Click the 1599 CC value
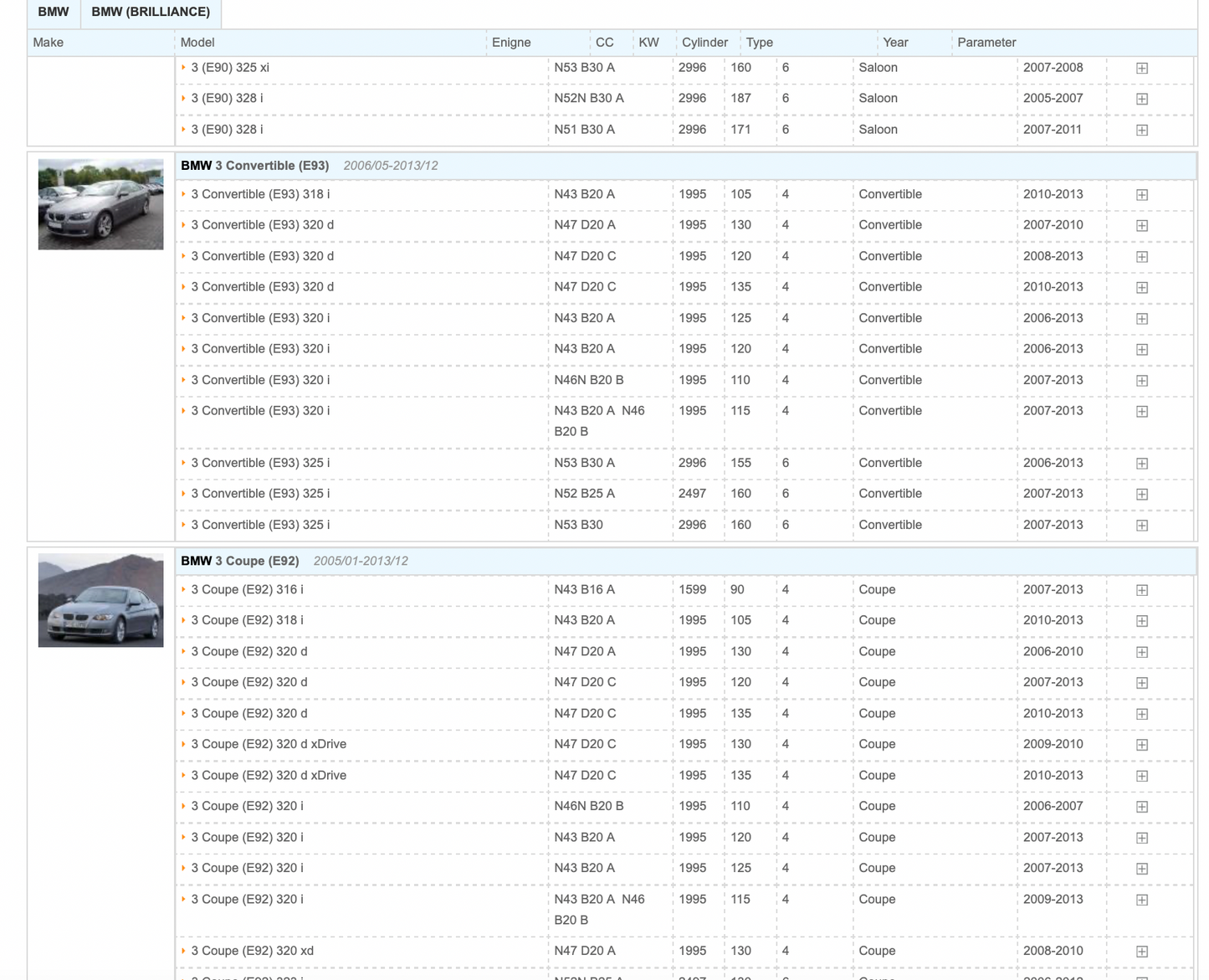 (x=692, y=590)
